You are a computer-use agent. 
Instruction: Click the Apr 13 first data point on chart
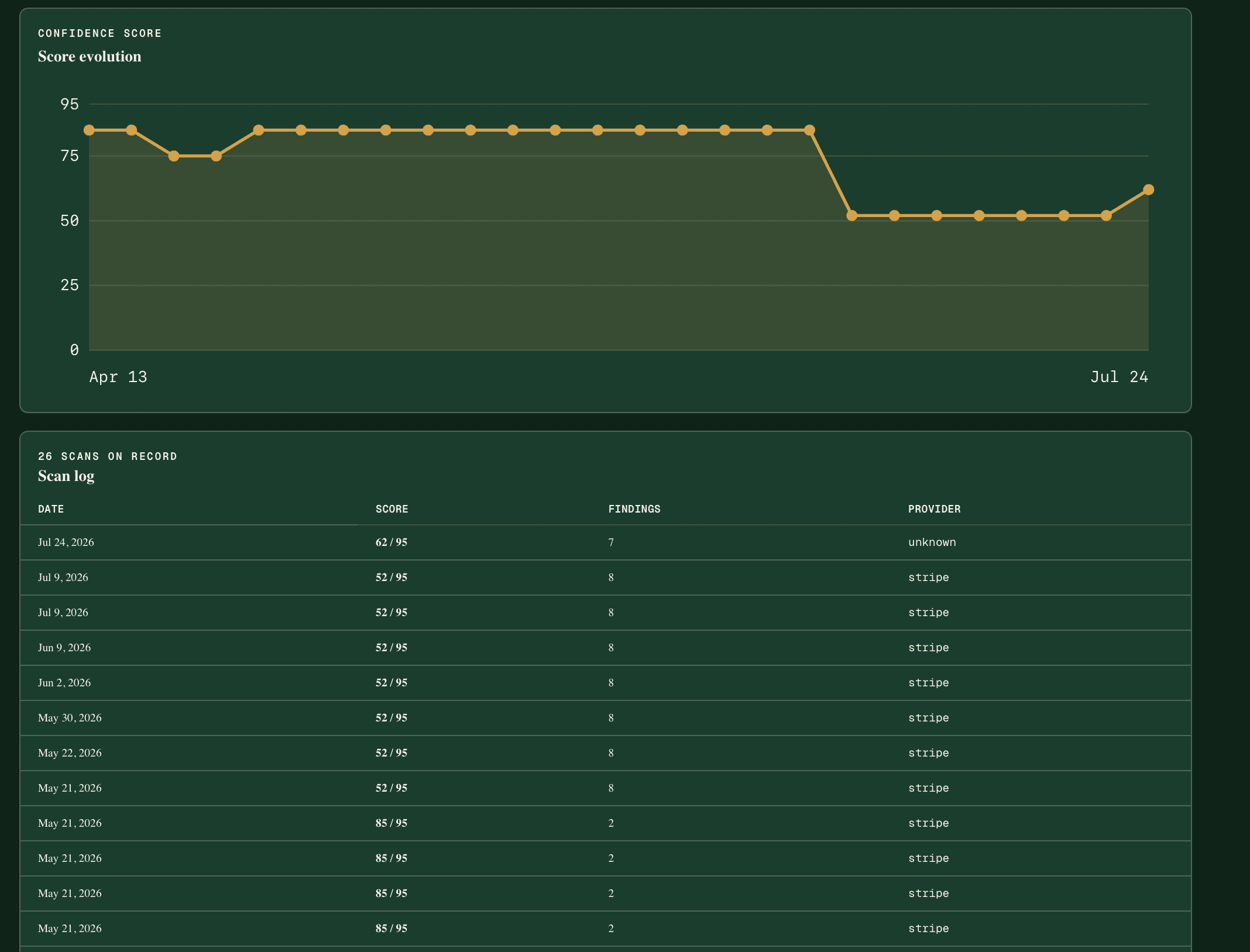(x=89, y=130)
